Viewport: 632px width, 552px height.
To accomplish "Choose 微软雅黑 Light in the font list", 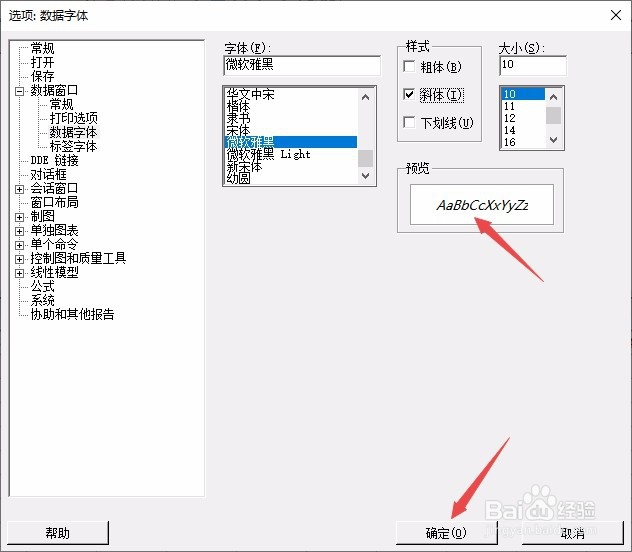I will pyautogui.click(x=291, y=154).
